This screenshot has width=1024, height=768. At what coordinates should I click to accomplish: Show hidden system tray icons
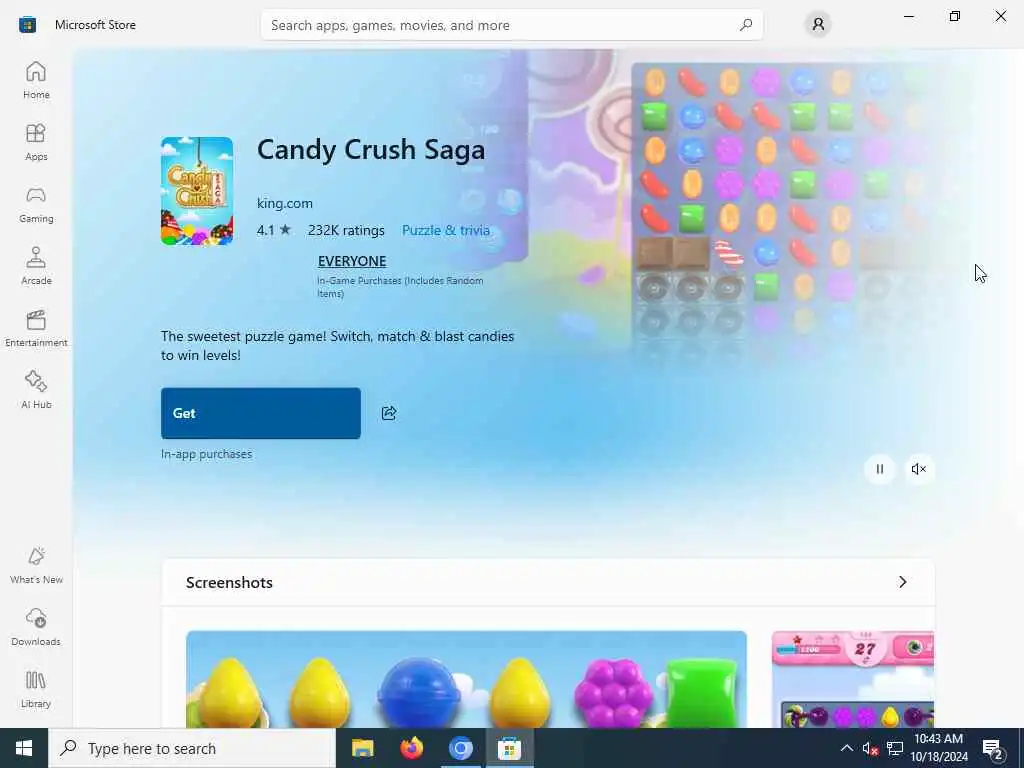point(846,748)
